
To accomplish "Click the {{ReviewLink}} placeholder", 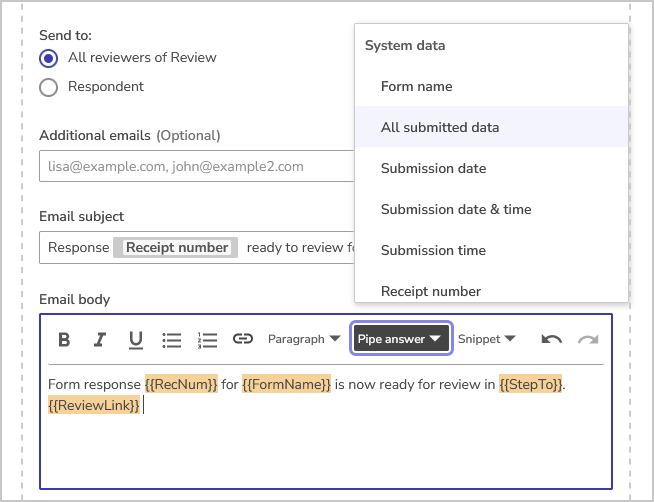I will 94,405.
